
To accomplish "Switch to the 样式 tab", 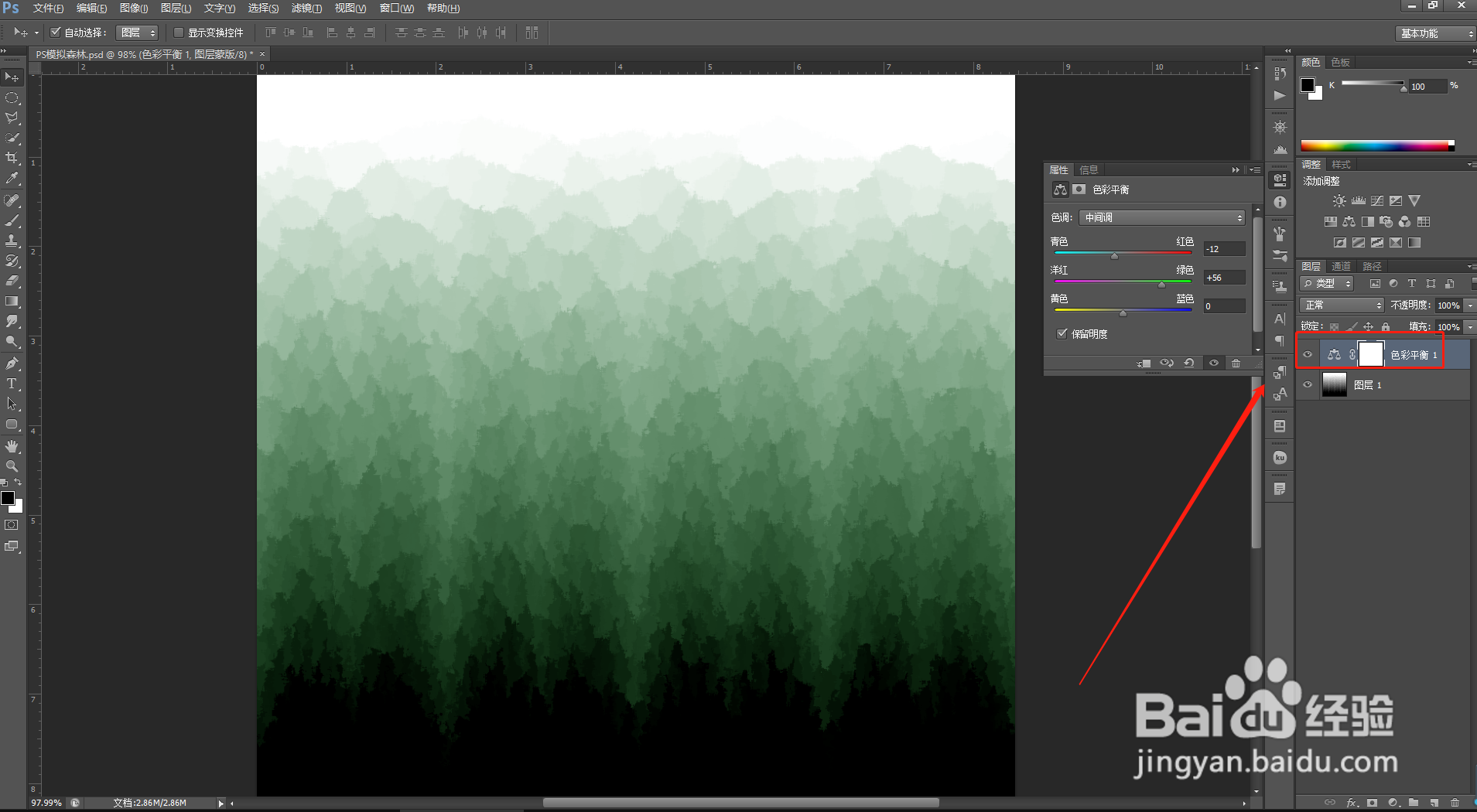I will click(x=1341, y=165).
